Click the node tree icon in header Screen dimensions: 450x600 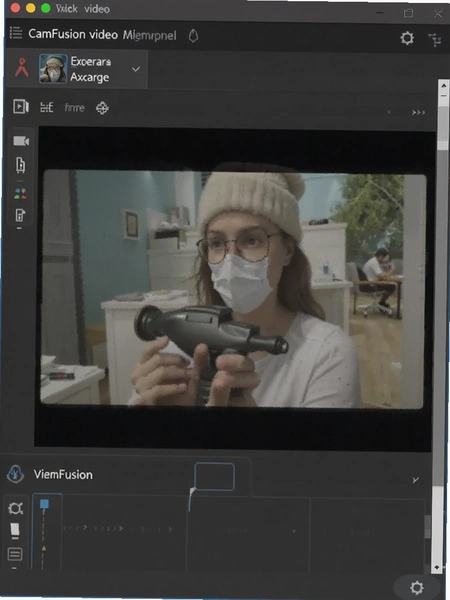point(434,40)
